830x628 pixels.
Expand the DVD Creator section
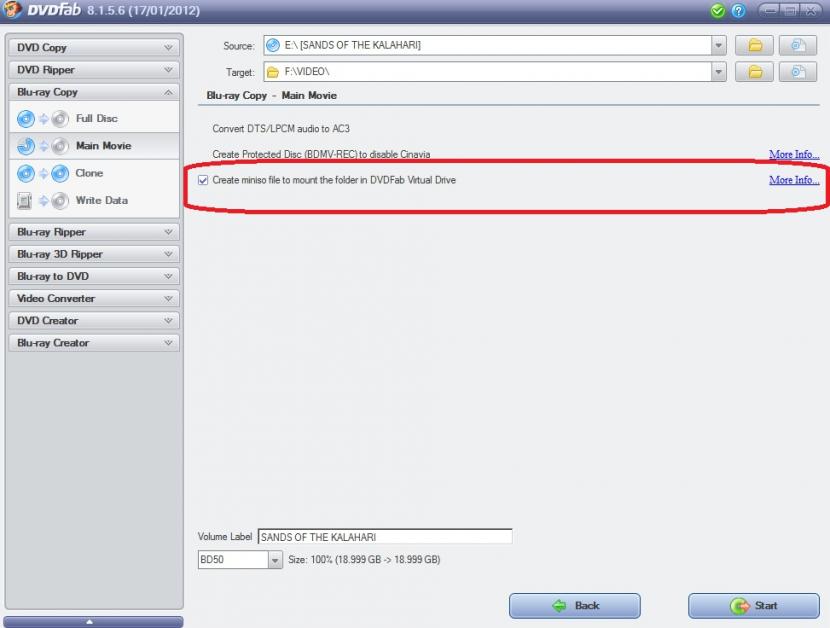tap(94, 321)
